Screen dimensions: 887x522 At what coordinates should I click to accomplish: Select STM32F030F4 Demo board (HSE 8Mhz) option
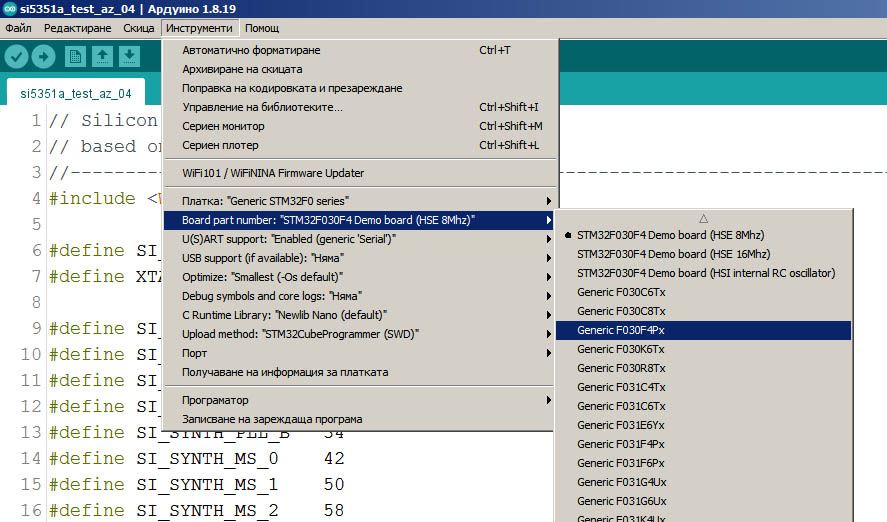(x=670, y=235)
